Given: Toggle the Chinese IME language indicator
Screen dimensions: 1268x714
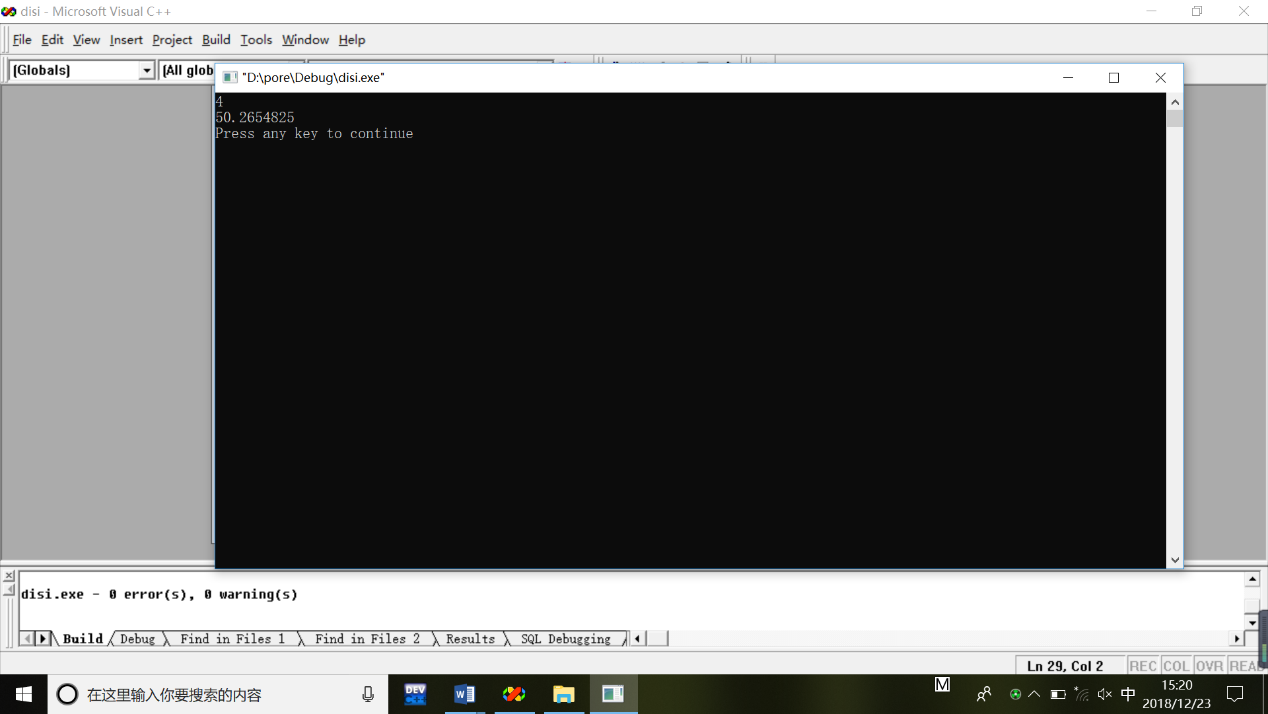Looking at the screenshot, I should click(1128, 694).
